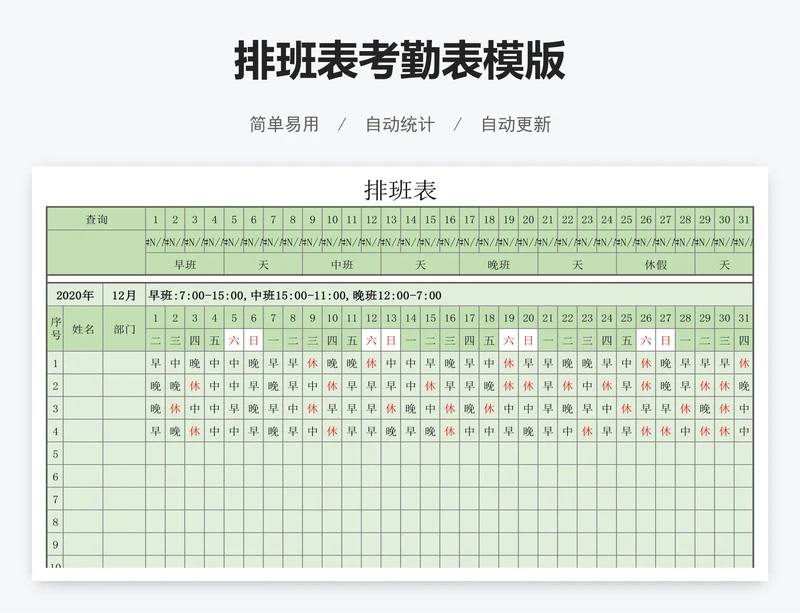Select day 31 in the 查询 row

(x=744, y=219)
